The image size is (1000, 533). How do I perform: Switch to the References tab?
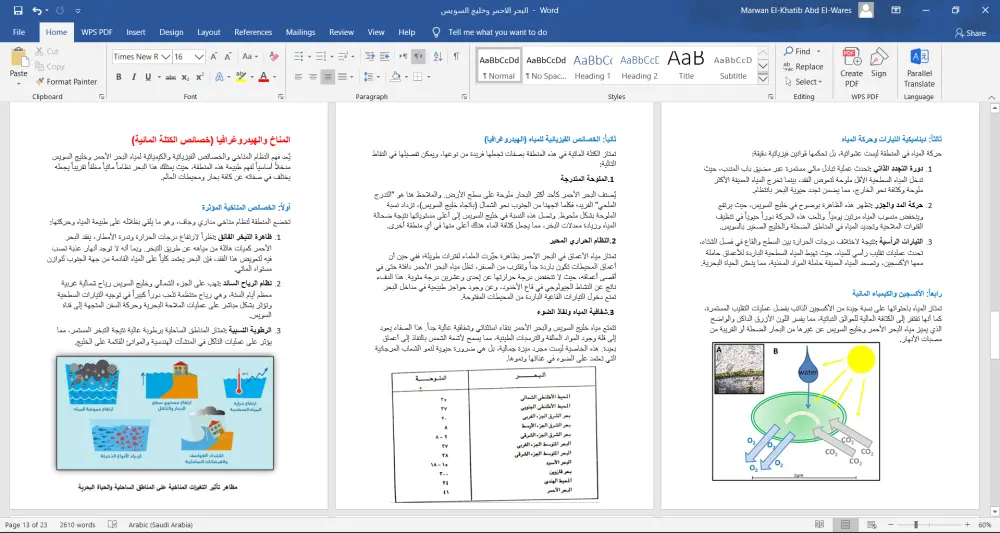(253, 32)
